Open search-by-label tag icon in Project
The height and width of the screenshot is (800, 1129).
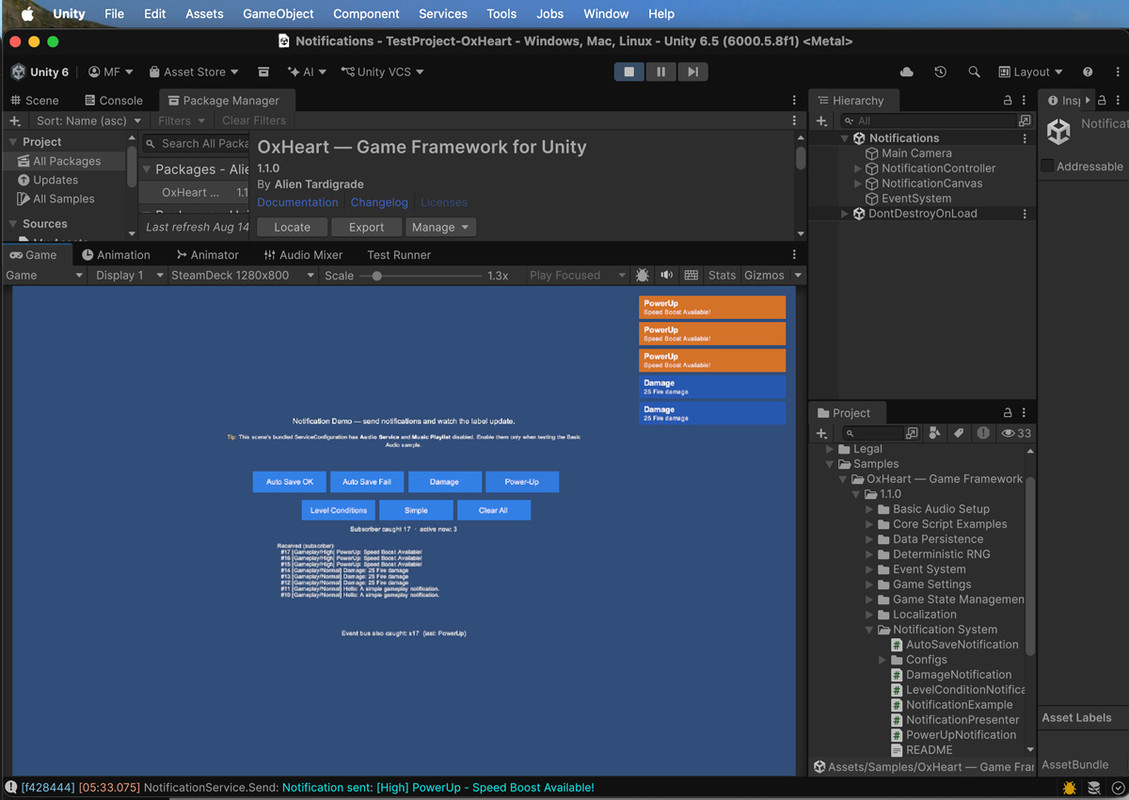[958, 433]
